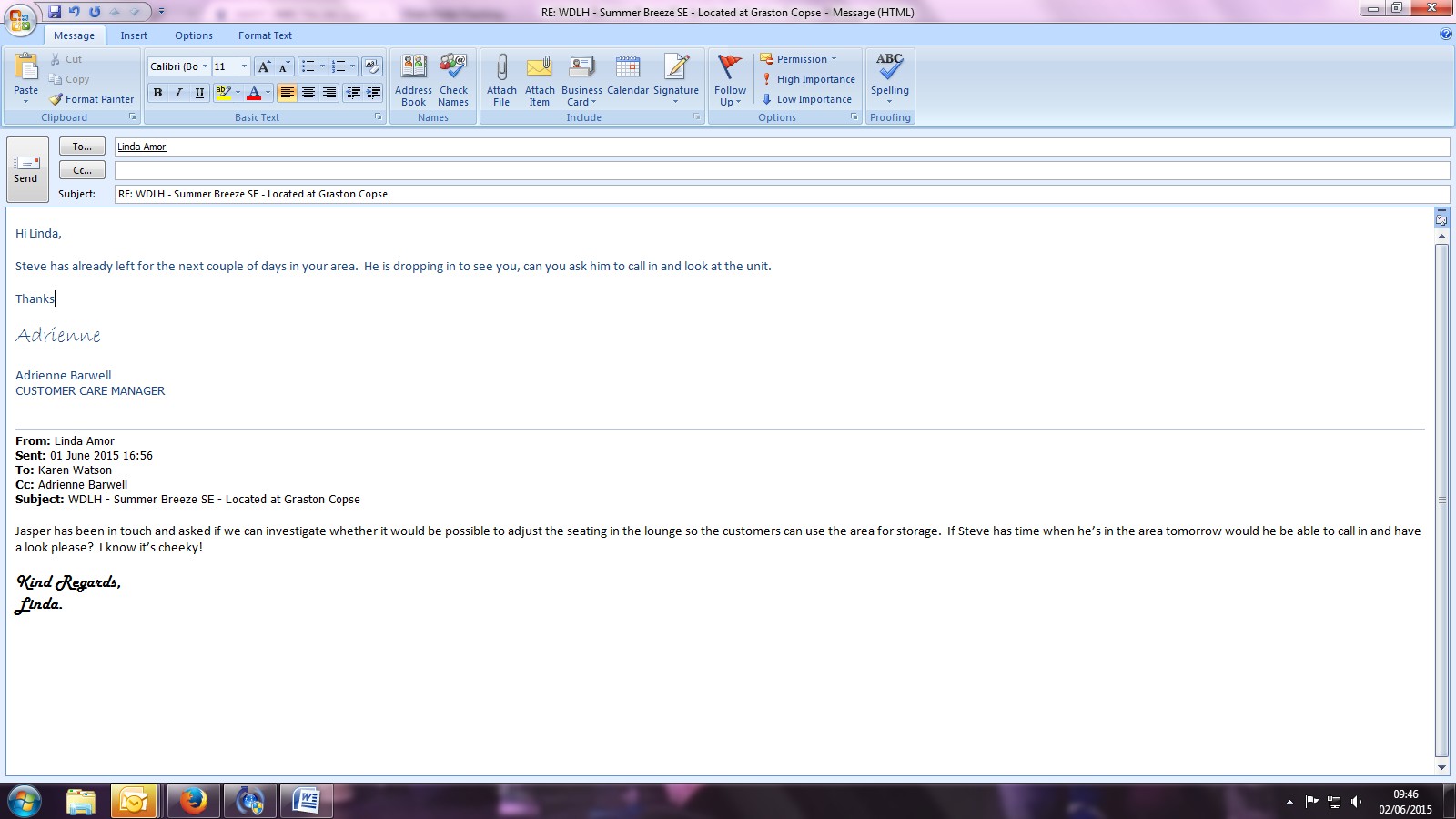Open font color dropdown arrow
Image resolution: width=1456 pixels, height=819 pixels.
pyautogui.click(x=268, y=93)
